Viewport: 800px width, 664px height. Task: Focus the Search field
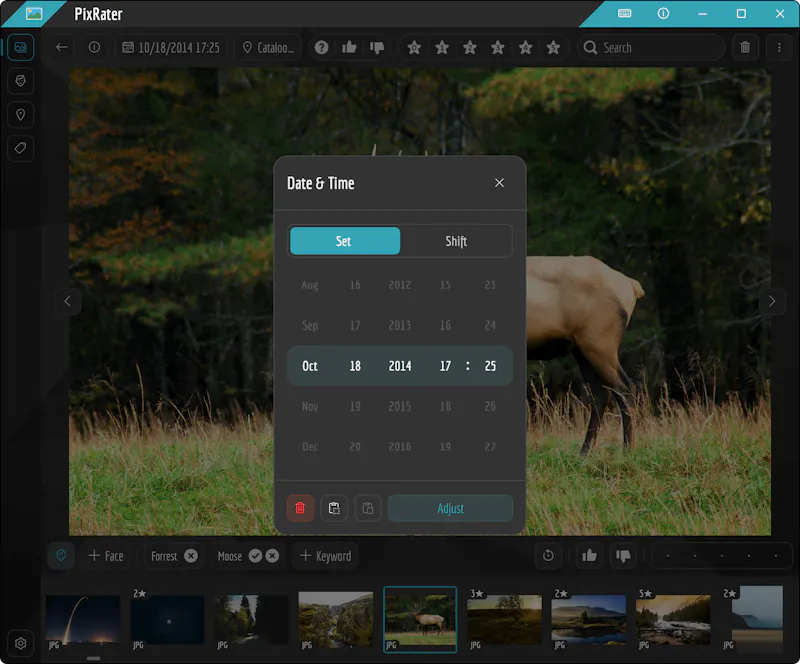coord(651,47)
